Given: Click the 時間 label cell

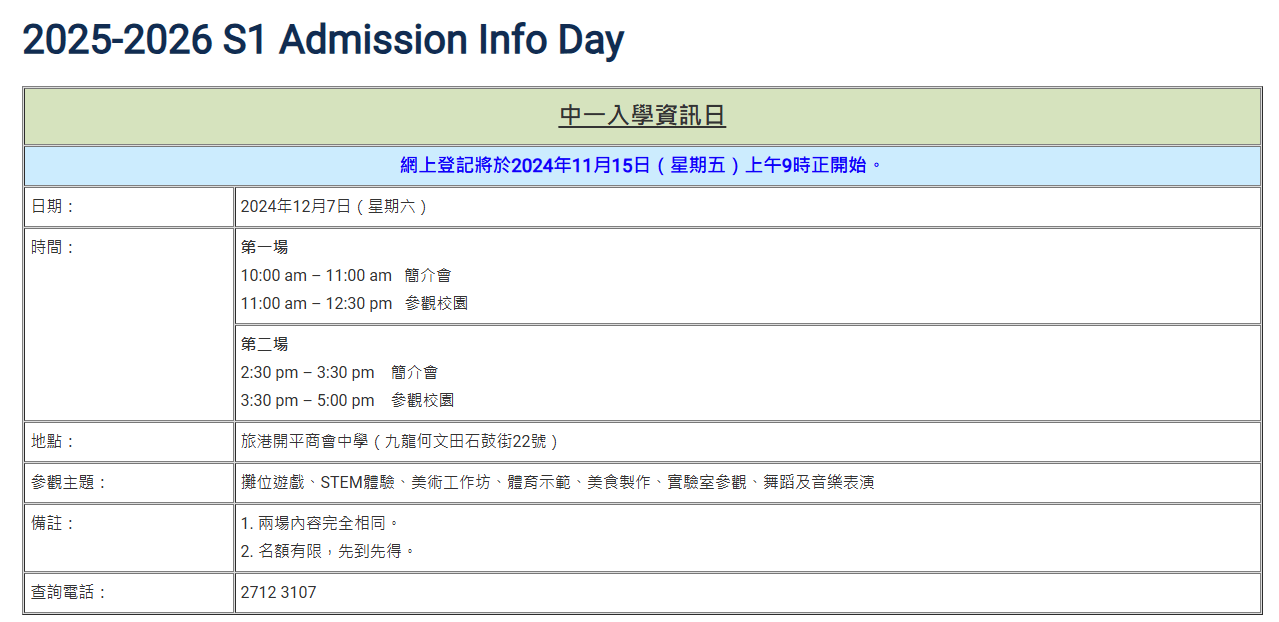Looking at the screenshot, I should coord(129,324).
